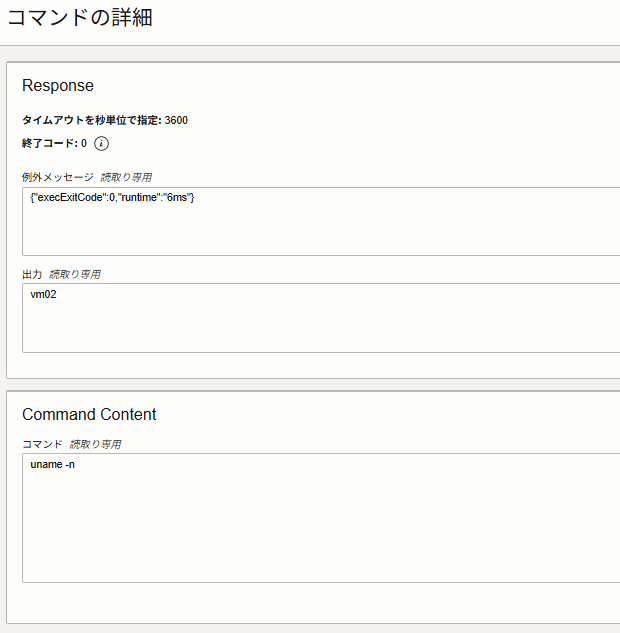
Task: Click the 終了コード: 0 label
Action: click(54, 143)
